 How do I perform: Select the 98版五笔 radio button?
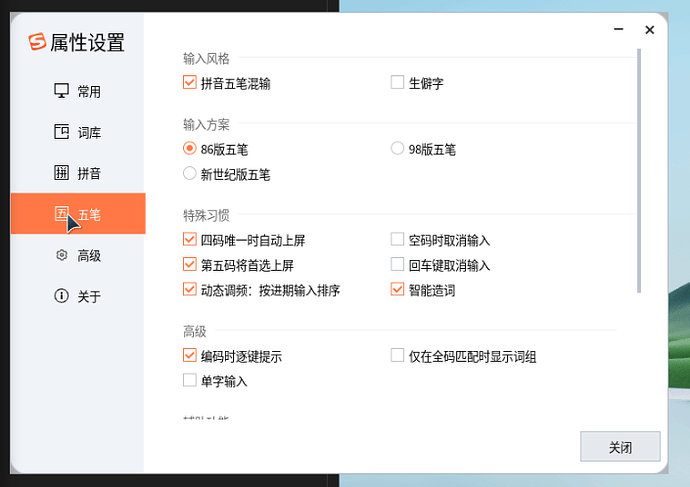click(x=397, y=148)
